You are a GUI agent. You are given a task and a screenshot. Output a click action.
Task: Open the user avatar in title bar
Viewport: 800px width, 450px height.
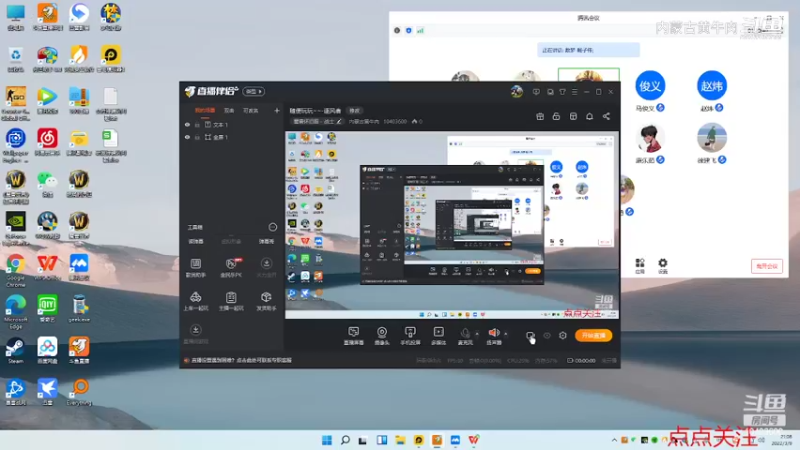point(516,92)
